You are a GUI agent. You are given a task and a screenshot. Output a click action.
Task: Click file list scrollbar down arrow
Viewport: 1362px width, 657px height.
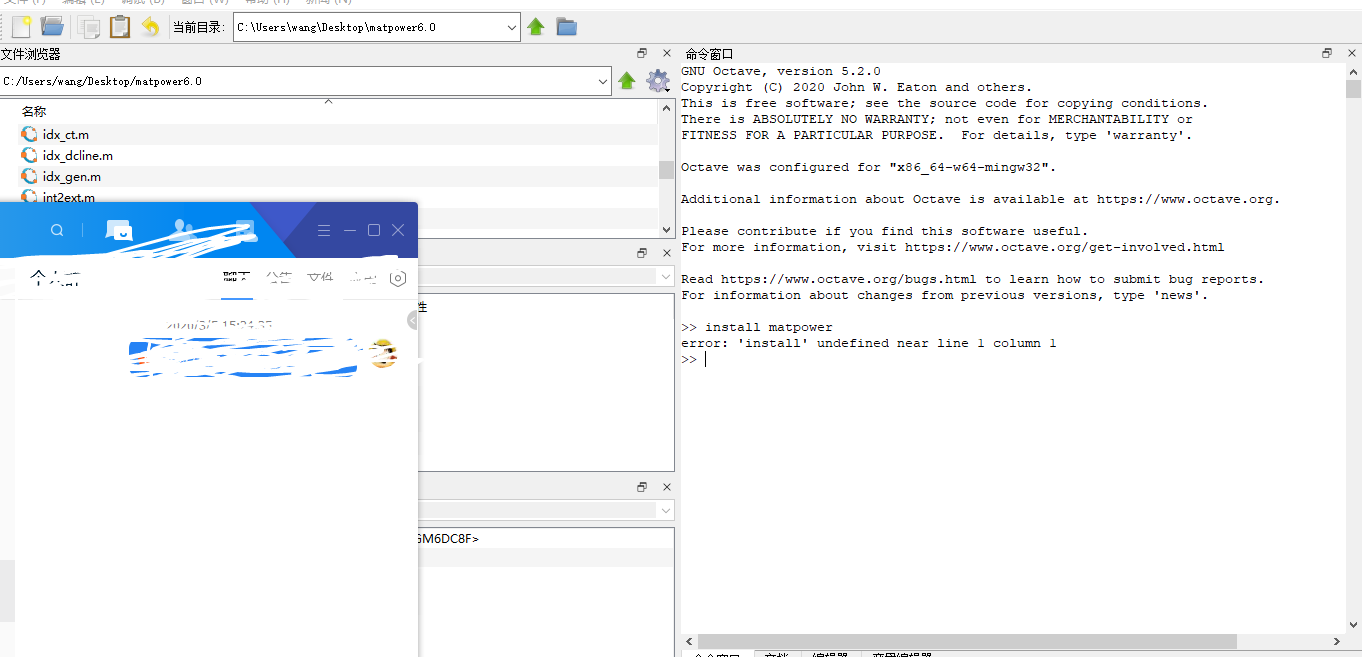pyautogui.click(x=666, y=229)
